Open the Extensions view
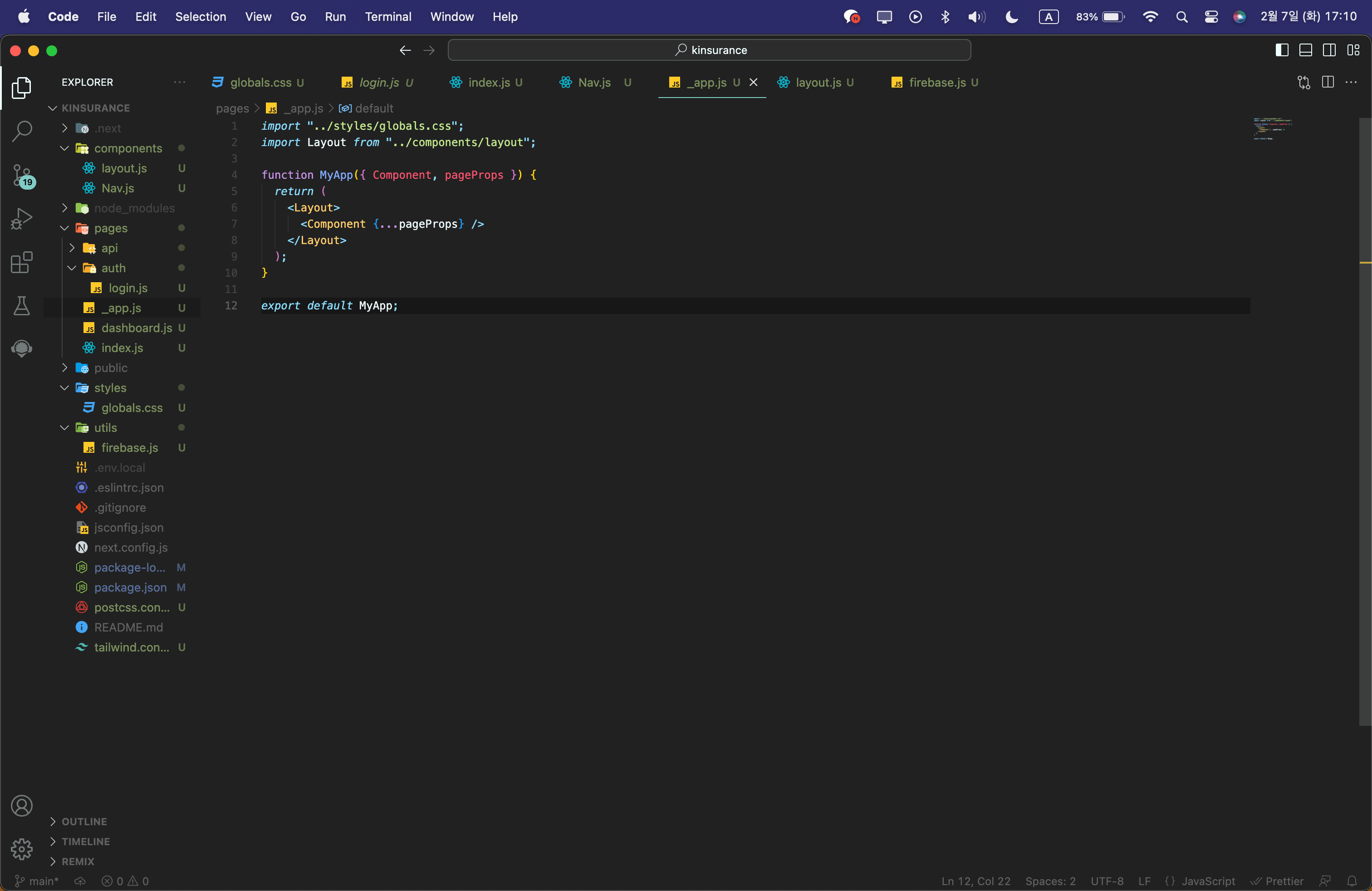 22,263
